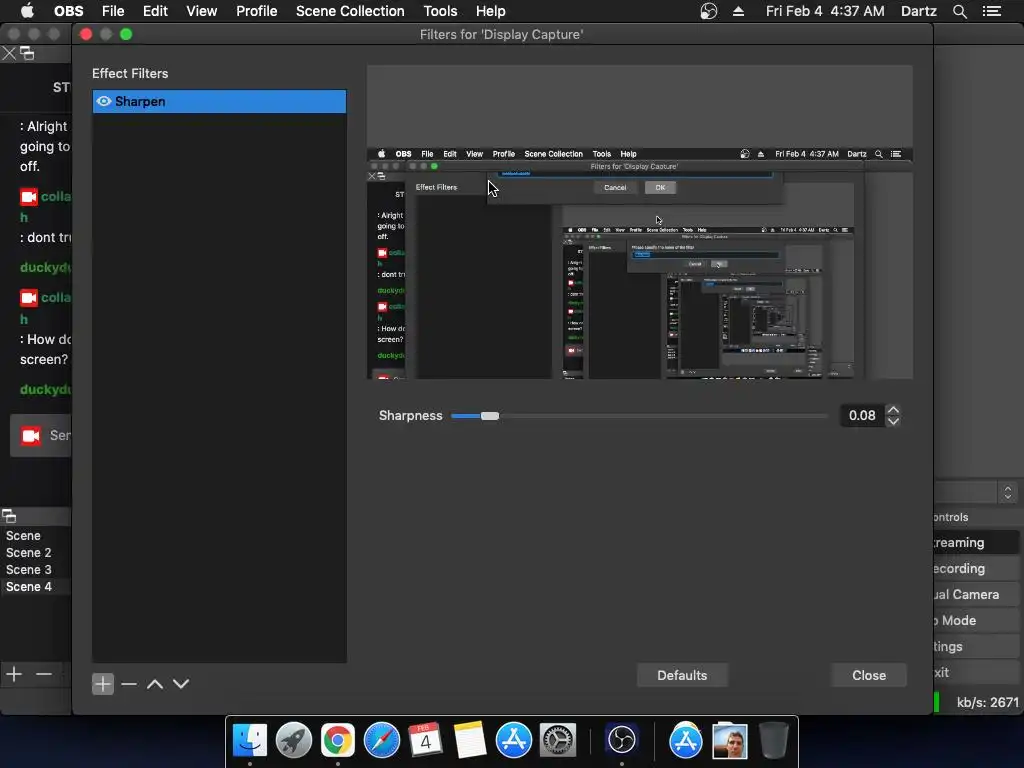The height and width of the screenshot is (768, 1024).
Task: Open the portrait photo item in the Dock
Action: [729, 741]
